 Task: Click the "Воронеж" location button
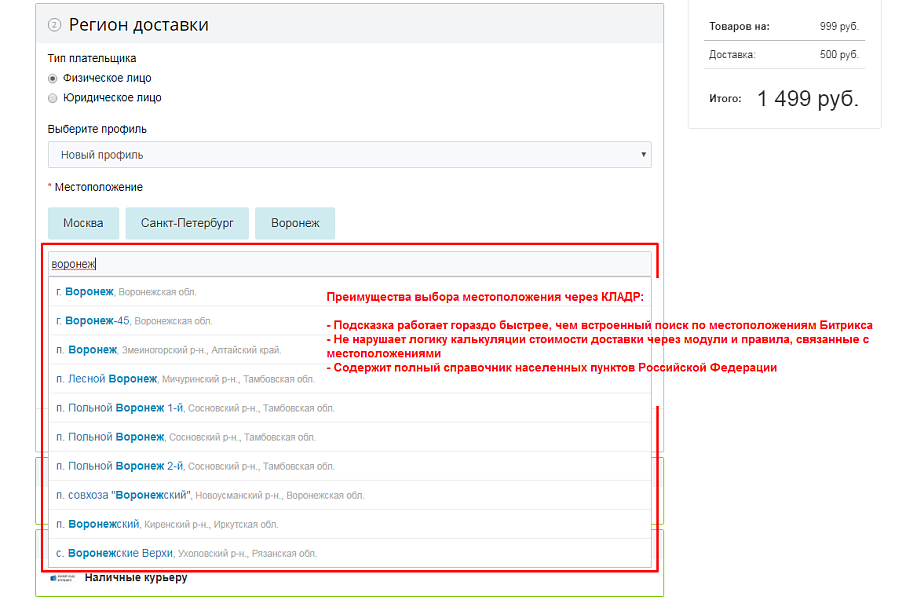coord(294,223)
